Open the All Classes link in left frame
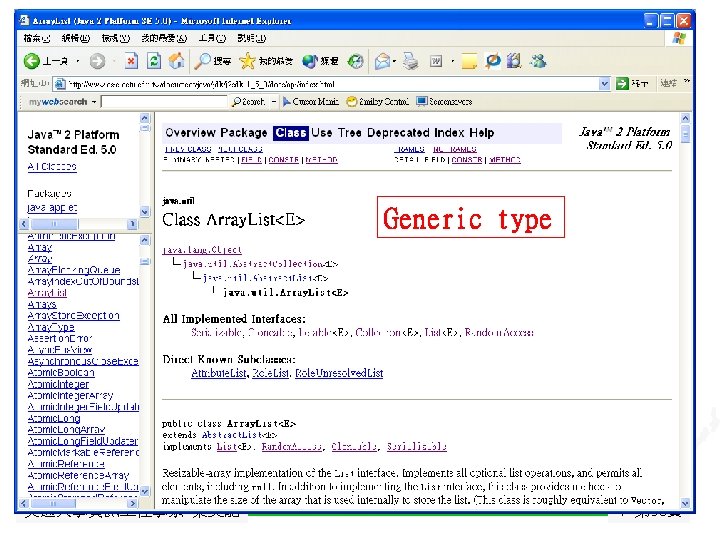The height and width of the screenshot is (540, 720). point(52,167)
